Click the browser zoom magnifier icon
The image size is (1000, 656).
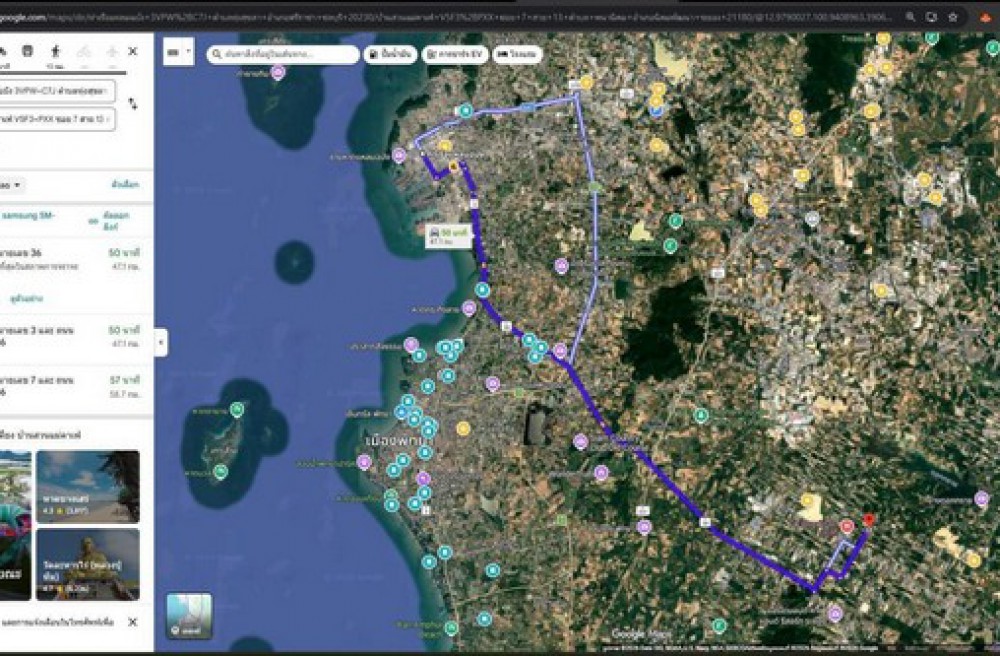point(910,17)
